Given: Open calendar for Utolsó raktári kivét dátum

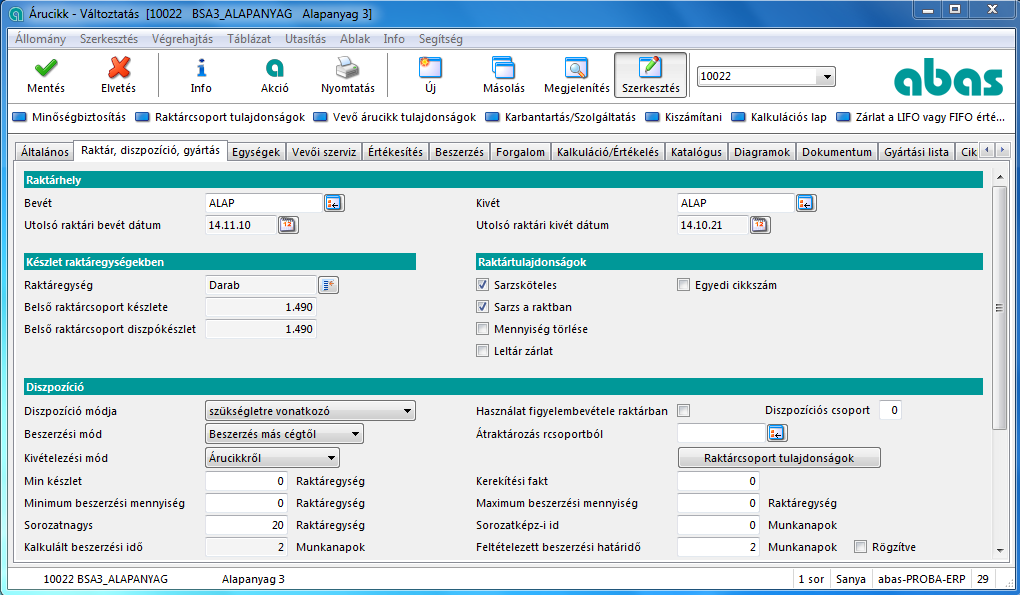Looking at the screenshot, I should 760,226.
